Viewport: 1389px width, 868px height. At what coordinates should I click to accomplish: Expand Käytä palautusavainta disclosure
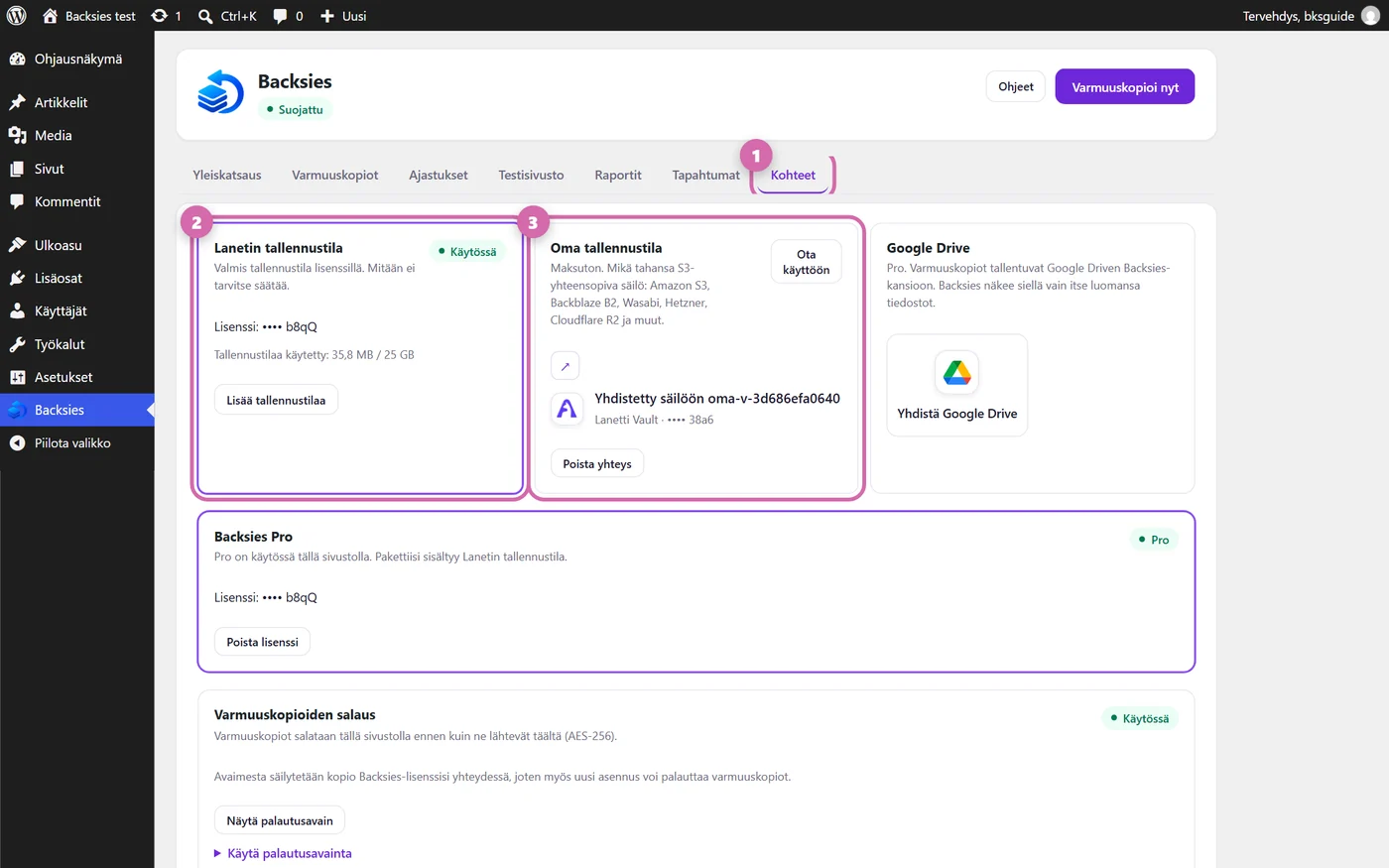pos(283,853)
